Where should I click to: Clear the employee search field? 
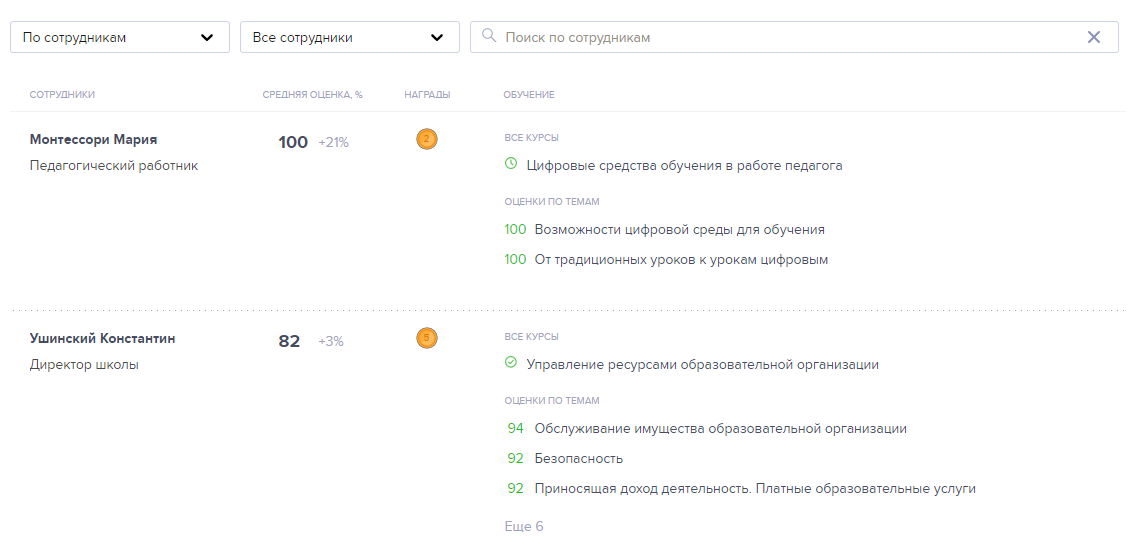[1093, 37]
